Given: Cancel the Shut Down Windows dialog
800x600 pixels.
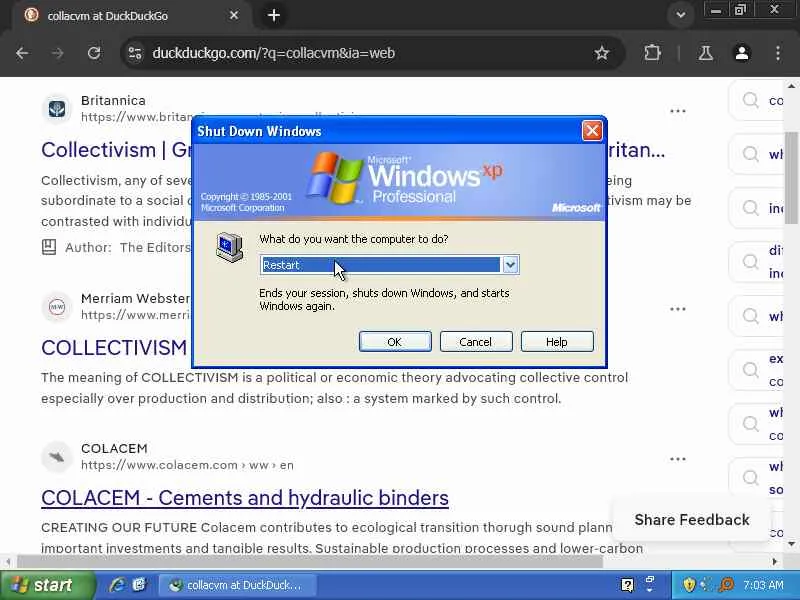Looking at the screenshot, I should pos(476,342).
